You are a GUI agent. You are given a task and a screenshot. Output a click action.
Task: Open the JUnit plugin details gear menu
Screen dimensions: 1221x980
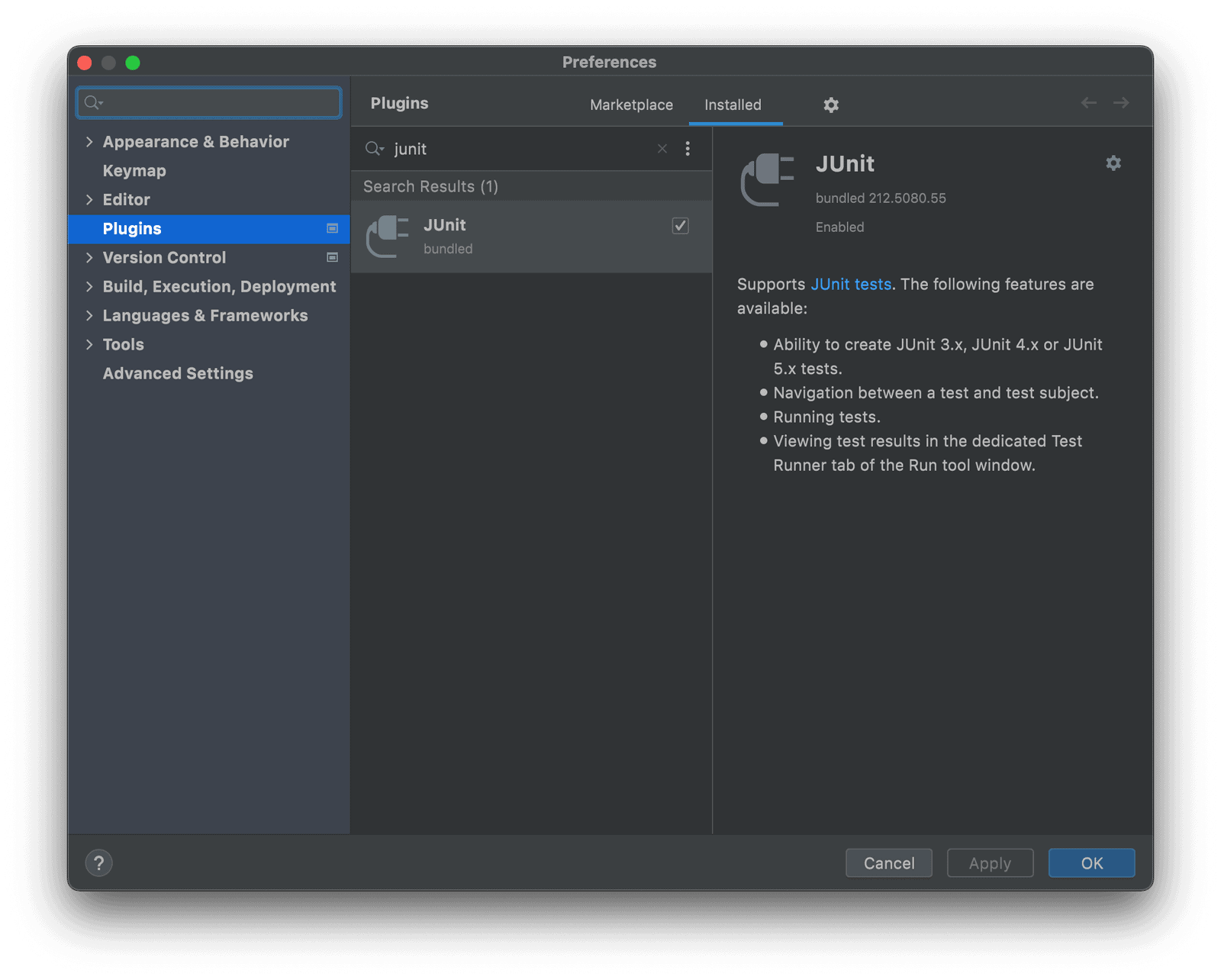1113,163
